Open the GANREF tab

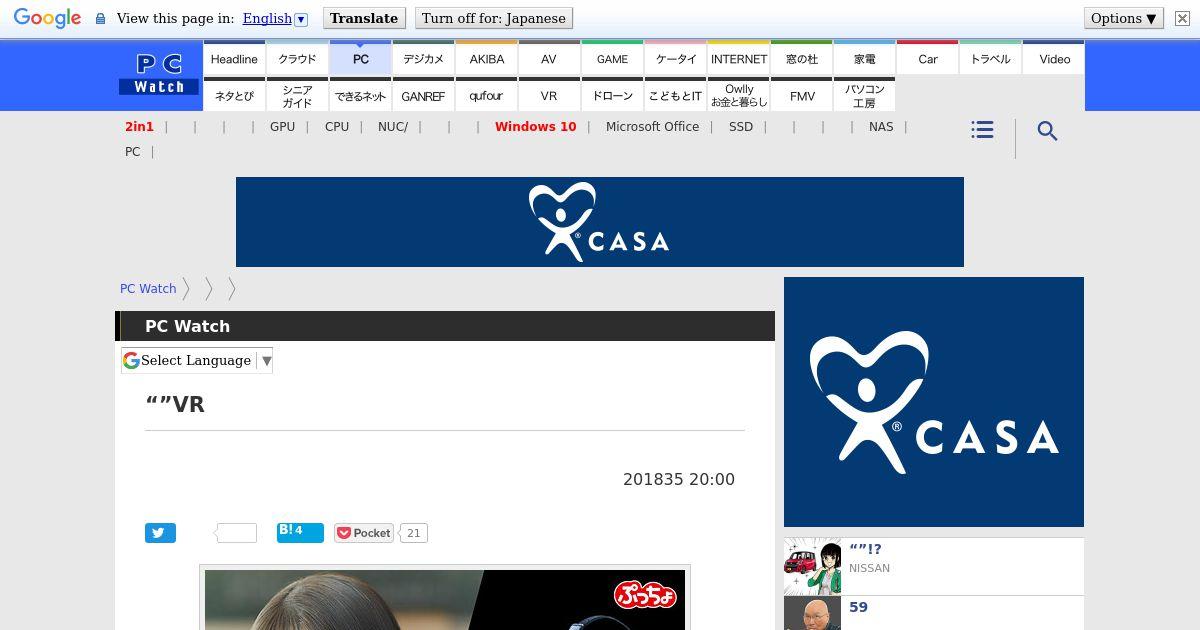423,96
